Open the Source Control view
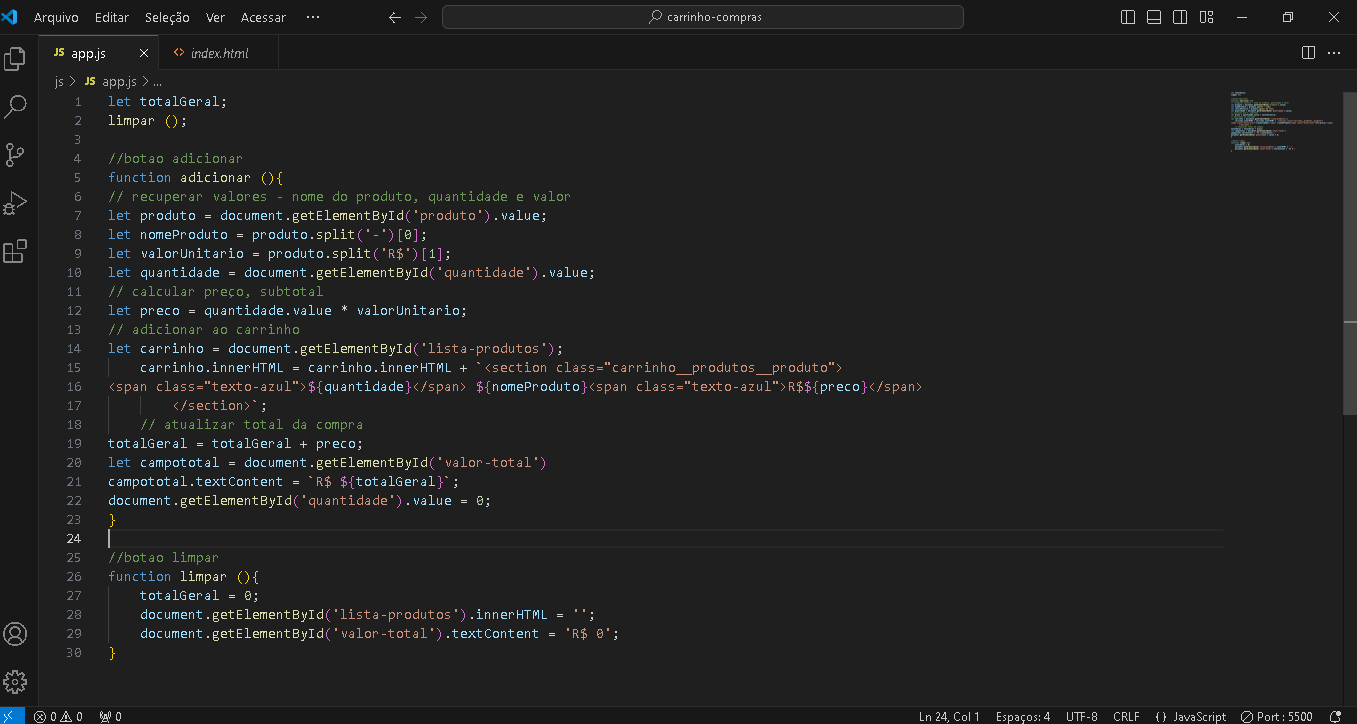 (x=15, y=155)
